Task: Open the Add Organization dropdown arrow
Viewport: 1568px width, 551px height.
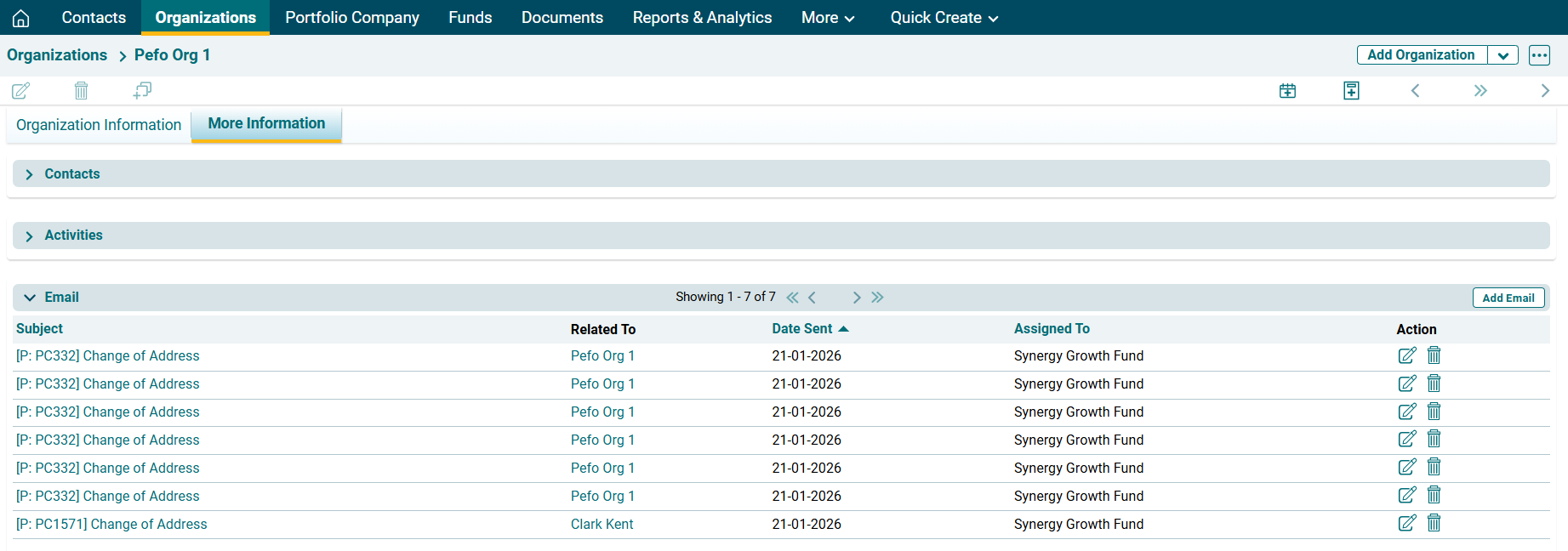Action: pos(1503,55)
